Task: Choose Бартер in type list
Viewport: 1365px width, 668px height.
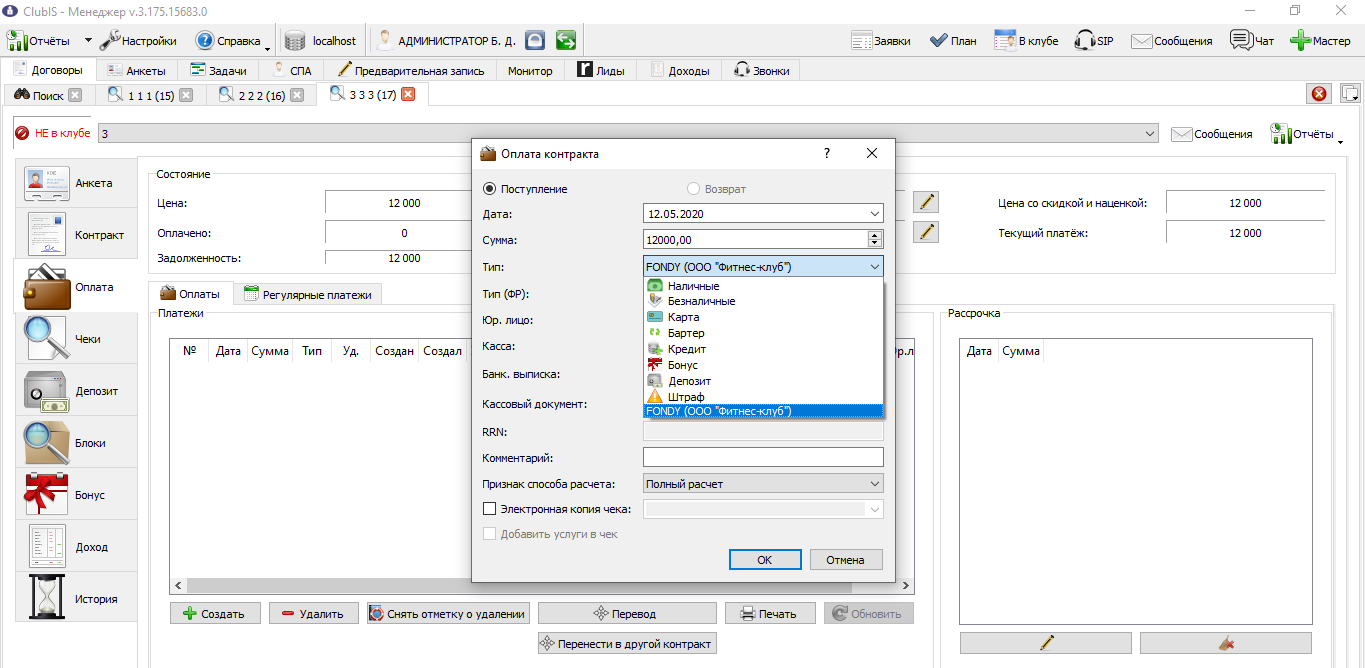Action: (x=763, y=333)
